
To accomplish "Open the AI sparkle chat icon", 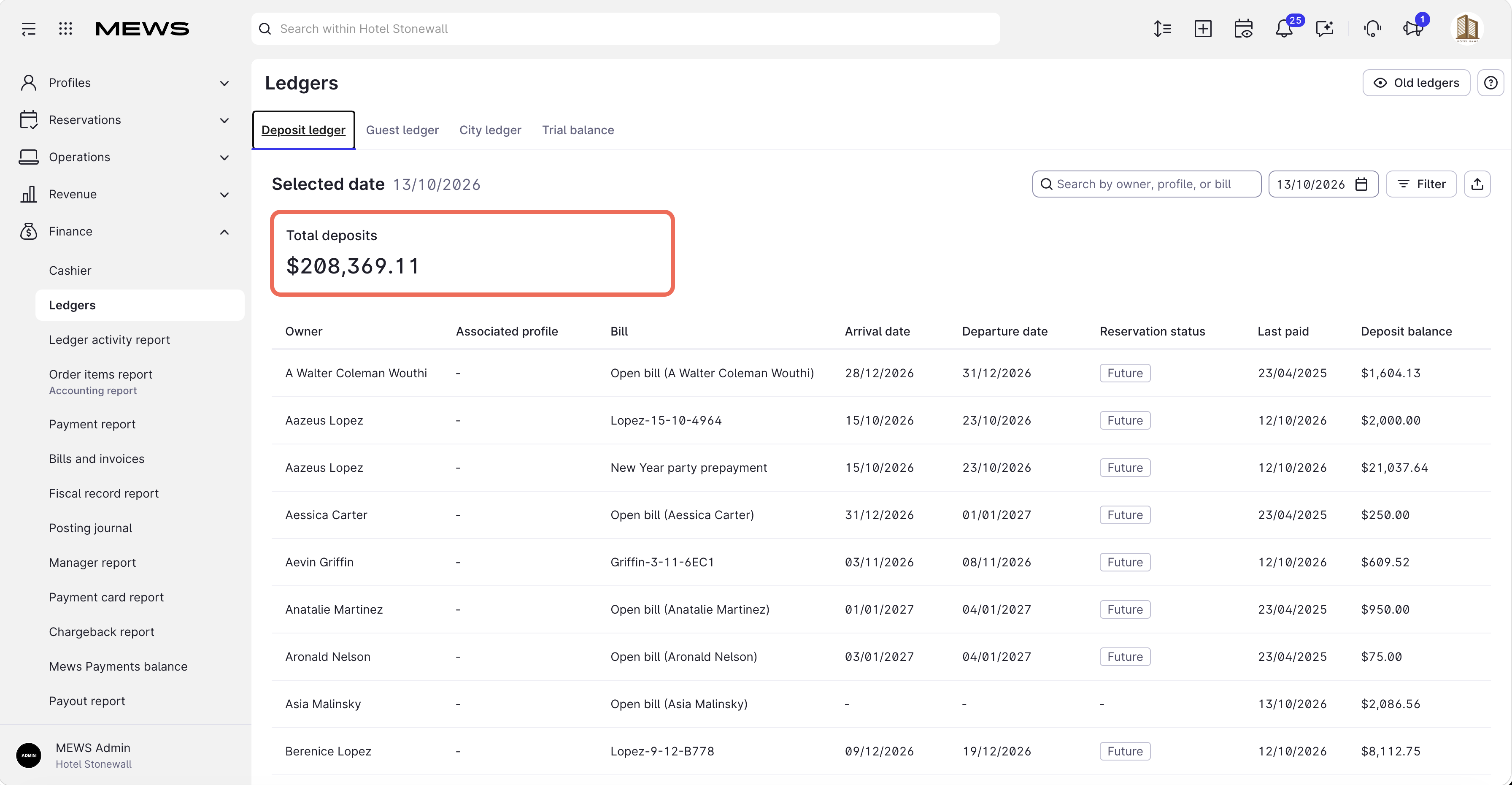I will 1325,29.
